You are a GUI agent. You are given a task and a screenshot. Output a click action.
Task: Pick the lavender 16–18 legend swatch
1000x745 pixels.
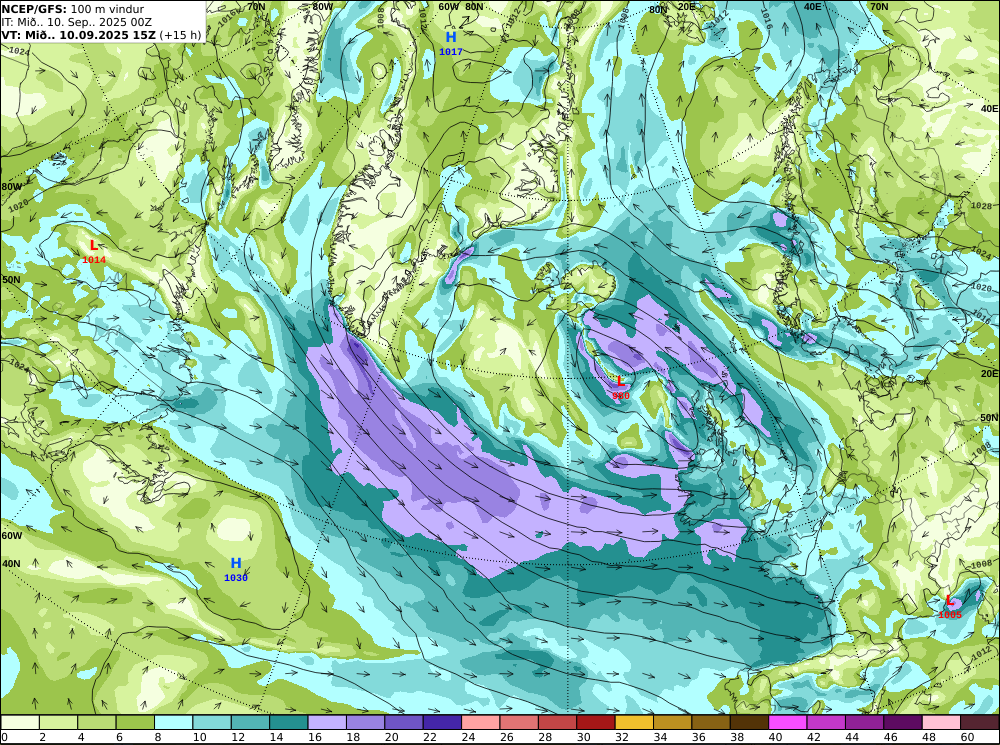(327, 722)
